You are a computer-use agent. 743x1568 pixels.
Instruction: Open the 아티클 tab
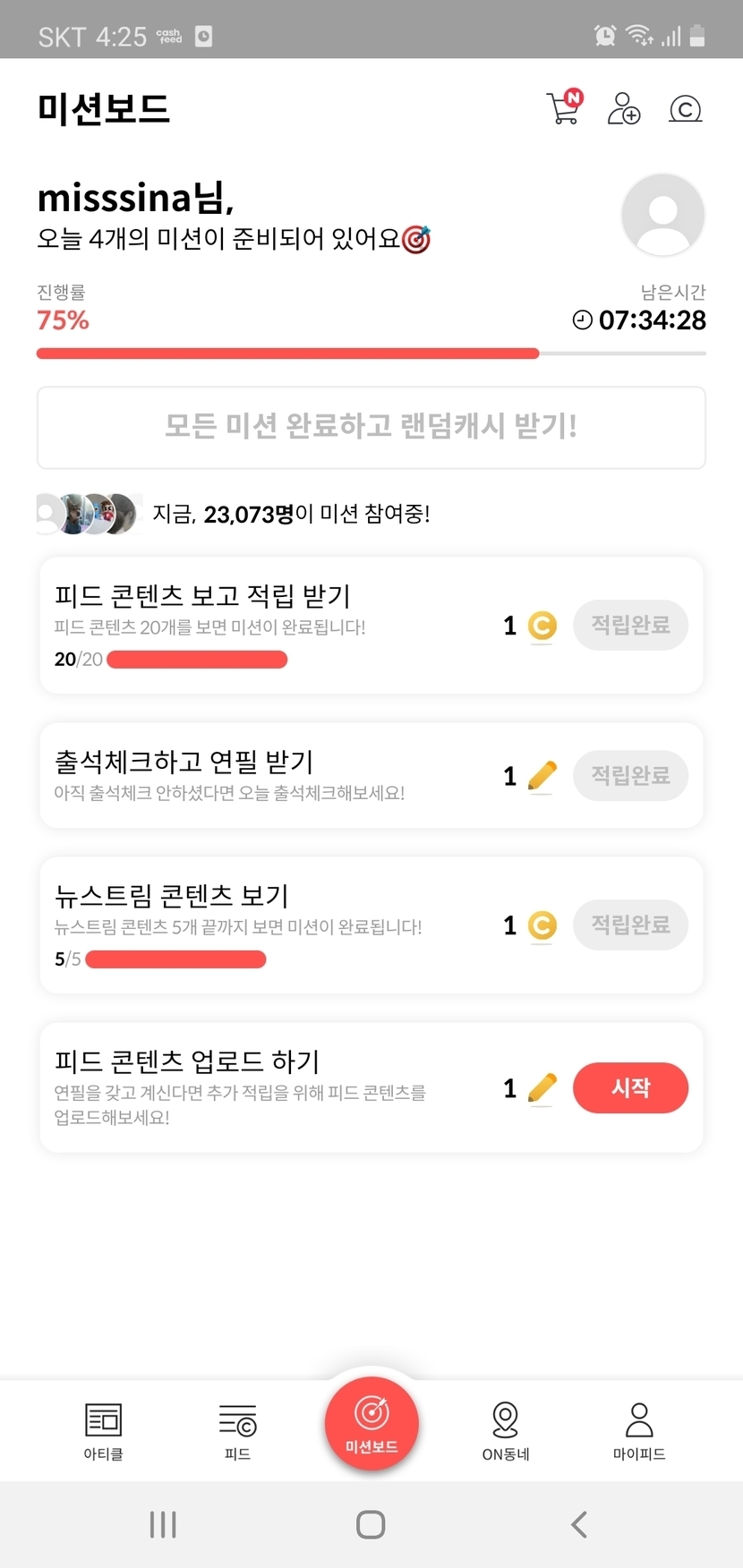click(103, 1430)
